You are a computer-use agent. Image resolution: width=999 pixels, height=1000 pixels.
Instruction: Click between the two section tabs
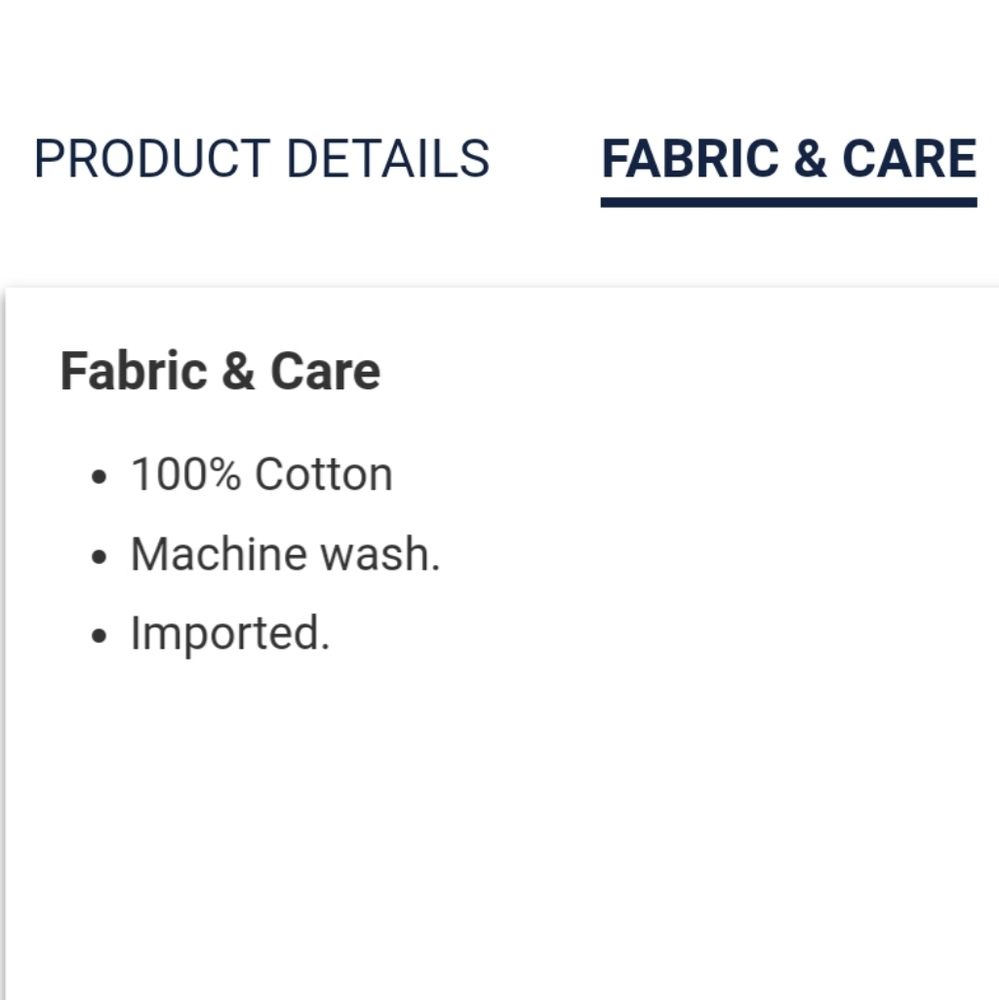(545, 157)
